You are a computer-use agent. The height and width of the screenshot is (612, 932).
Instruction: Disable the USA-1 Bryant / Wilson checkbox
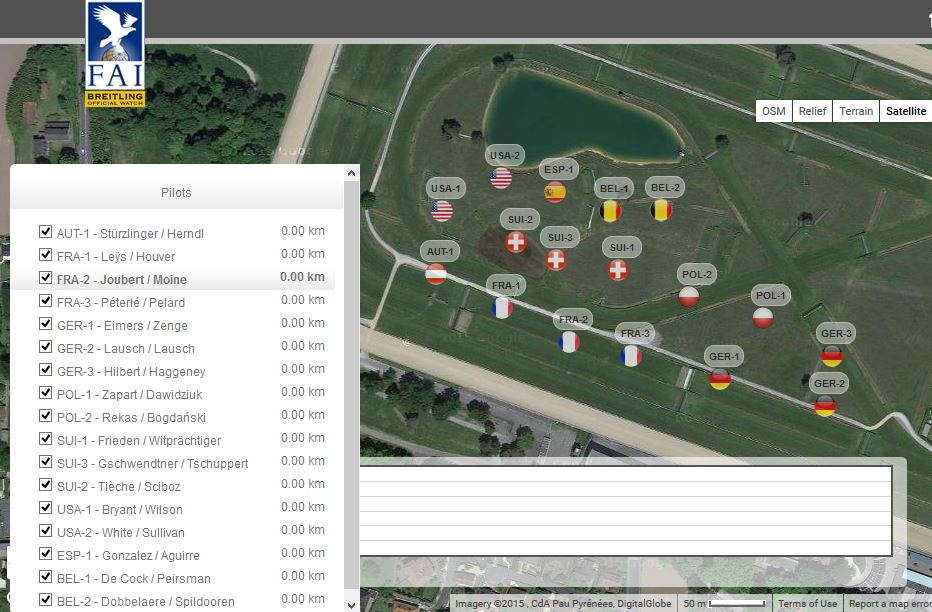click(45, 508)
